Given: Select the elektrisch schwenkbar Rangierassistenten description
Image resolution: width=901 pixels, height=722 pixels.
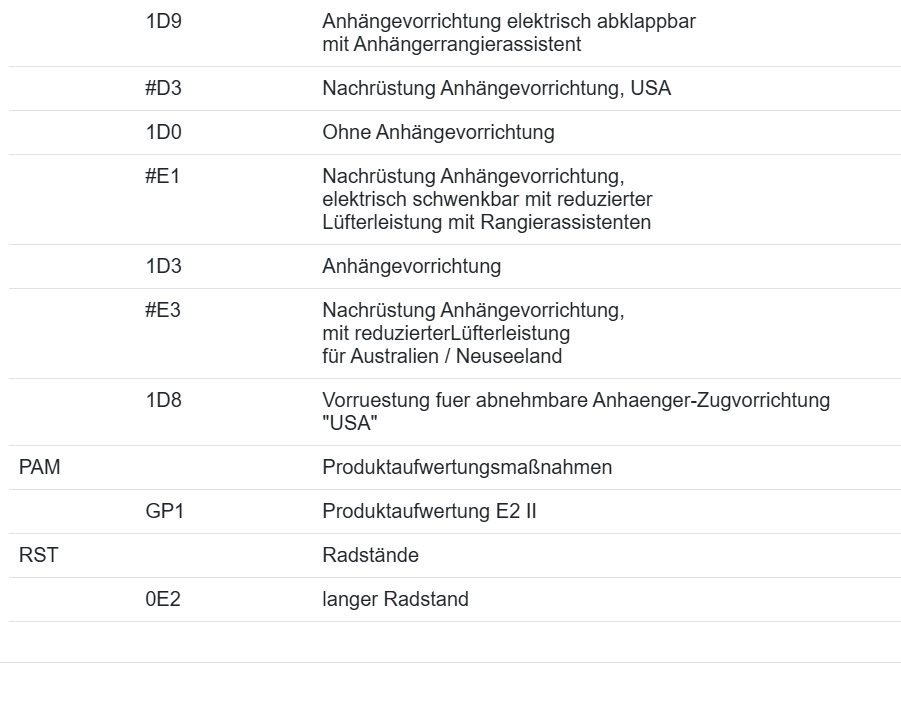Looking at the screenshot, I should pyautogui.click(x=486, y=199).
